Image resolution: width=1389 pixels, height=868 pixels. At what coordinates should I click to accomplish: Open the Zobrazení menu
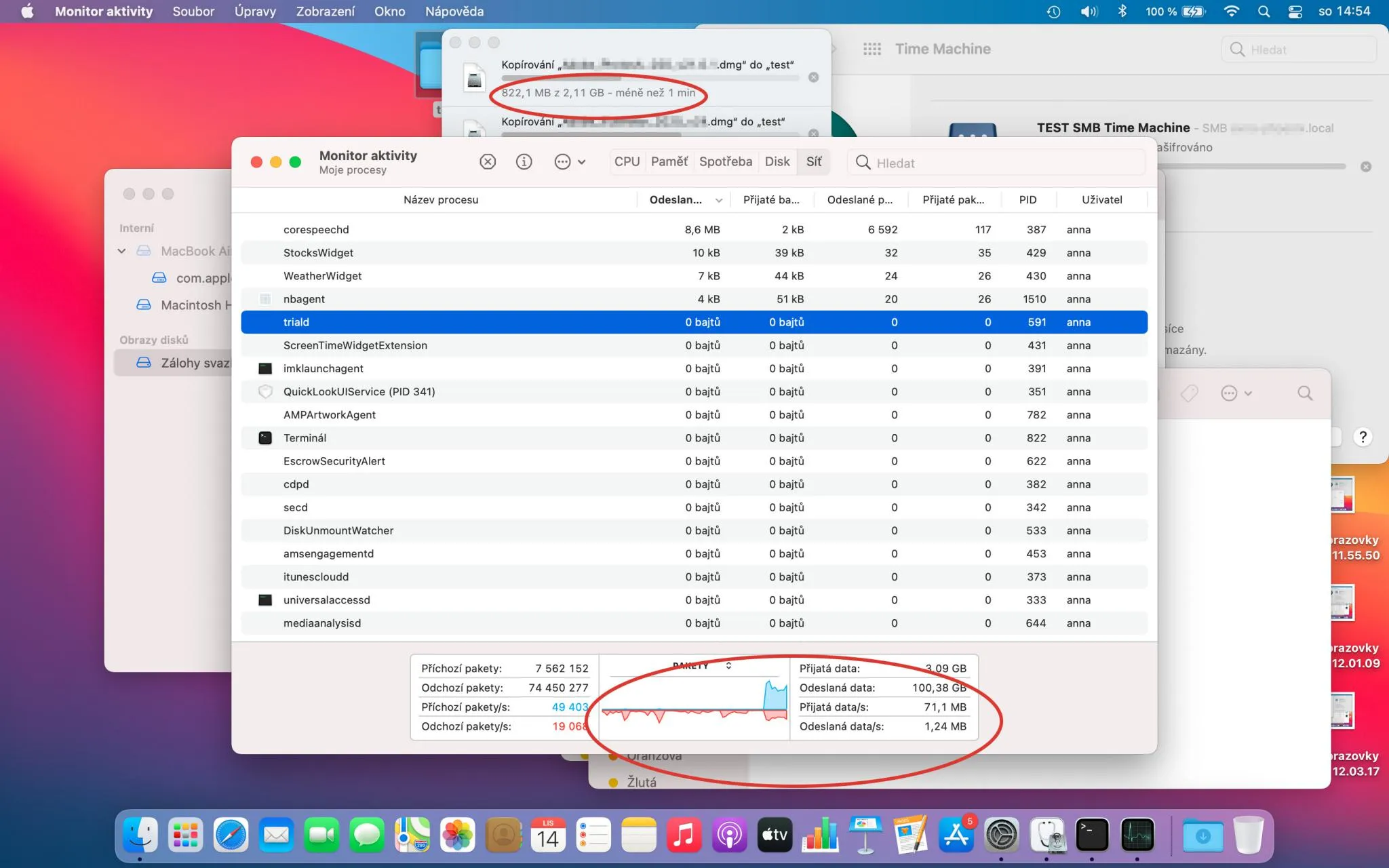pos(326,12)
